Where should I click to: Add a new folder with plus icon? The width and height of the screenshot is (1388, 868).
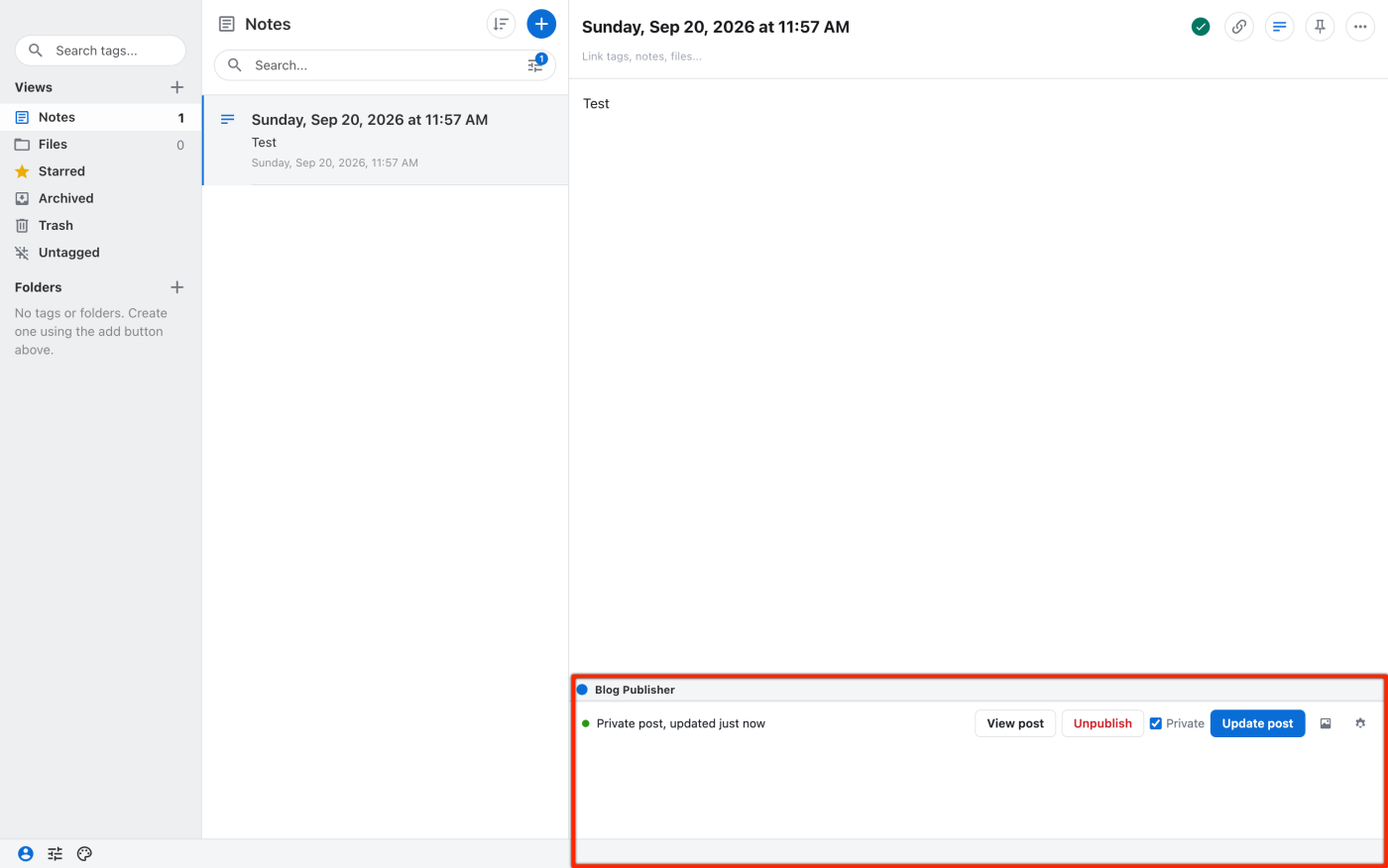point(177,287)
